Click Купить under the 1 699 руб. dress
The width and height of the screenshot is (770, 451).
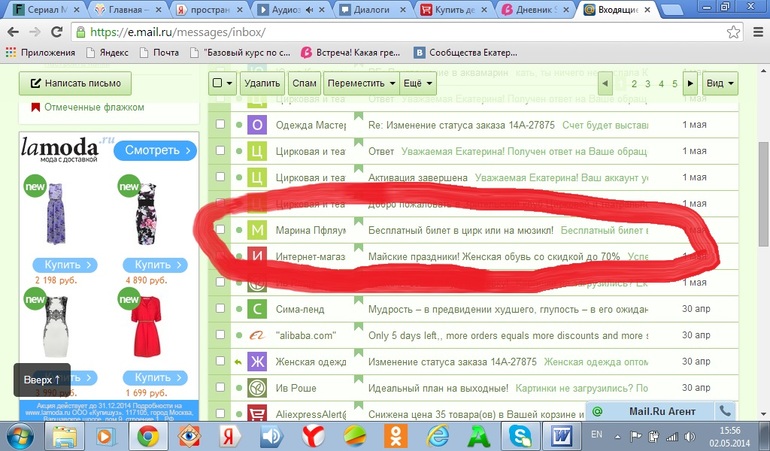click(x=155, y=378)
